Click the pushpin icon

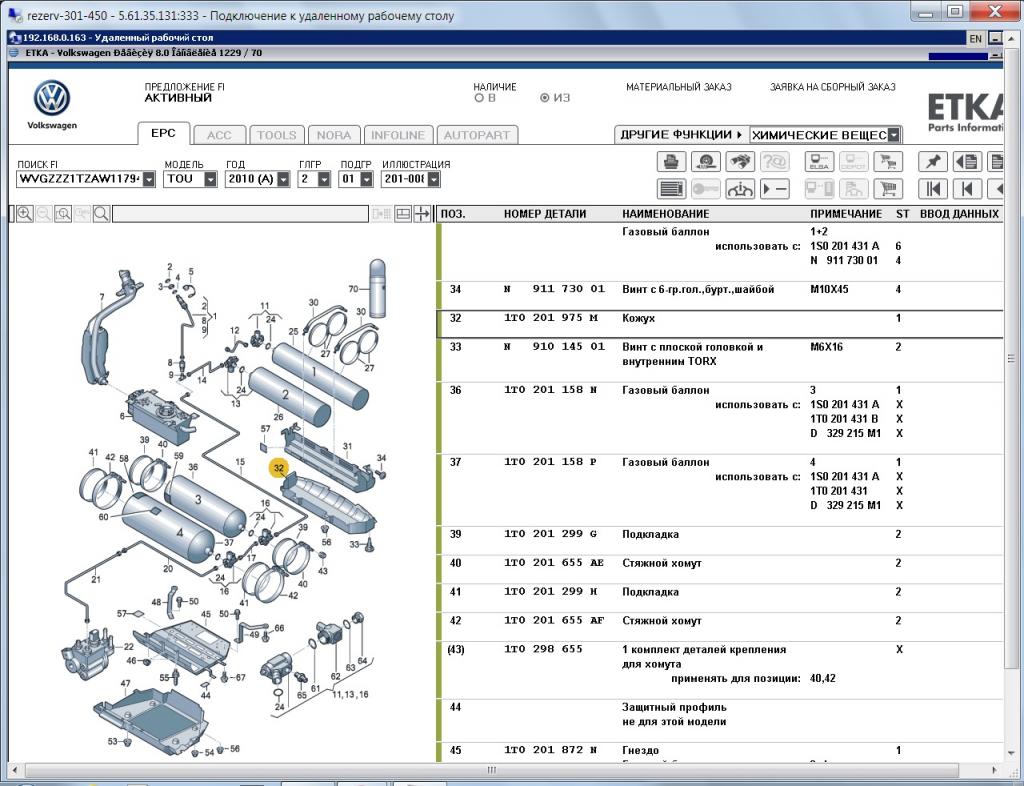933,161
